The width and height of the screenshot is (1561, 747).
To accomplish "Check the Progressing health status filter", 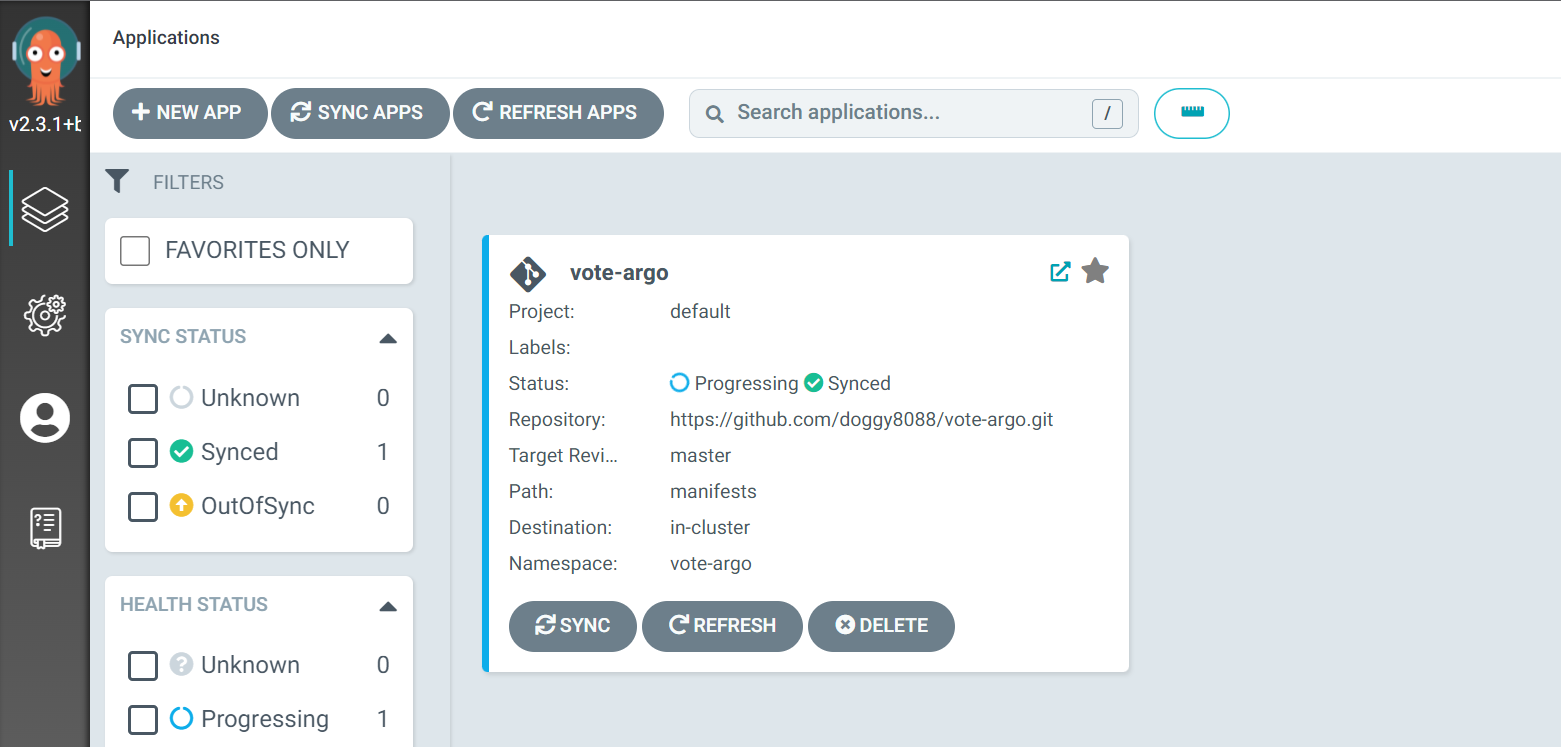I will coord(143,720).
